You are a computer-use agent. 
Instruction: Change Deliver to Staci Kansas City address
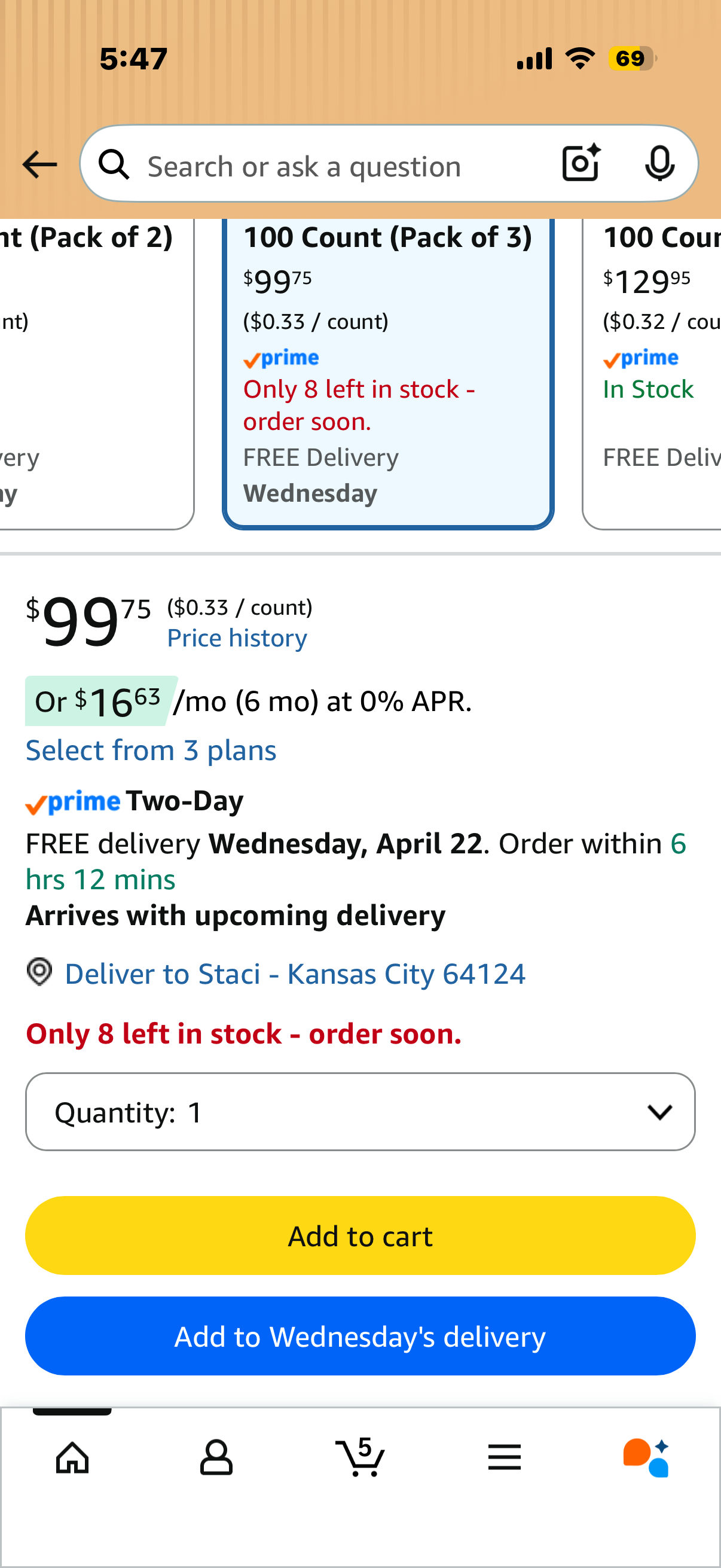pyautogui.click(x=295, y=974)
